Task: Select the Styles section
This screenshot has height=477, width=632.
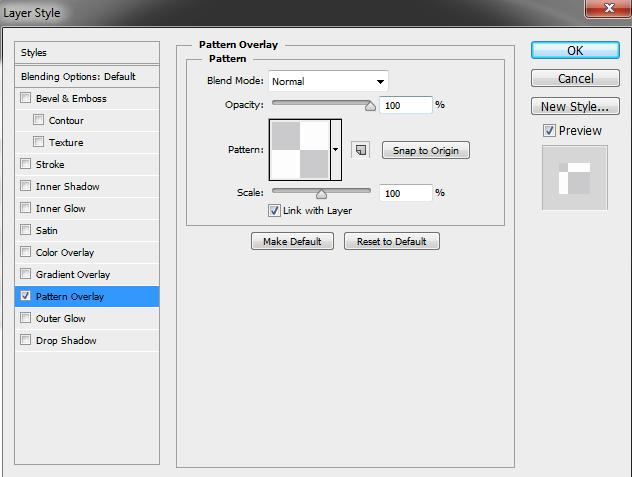Action: click(x=87, y=53)
